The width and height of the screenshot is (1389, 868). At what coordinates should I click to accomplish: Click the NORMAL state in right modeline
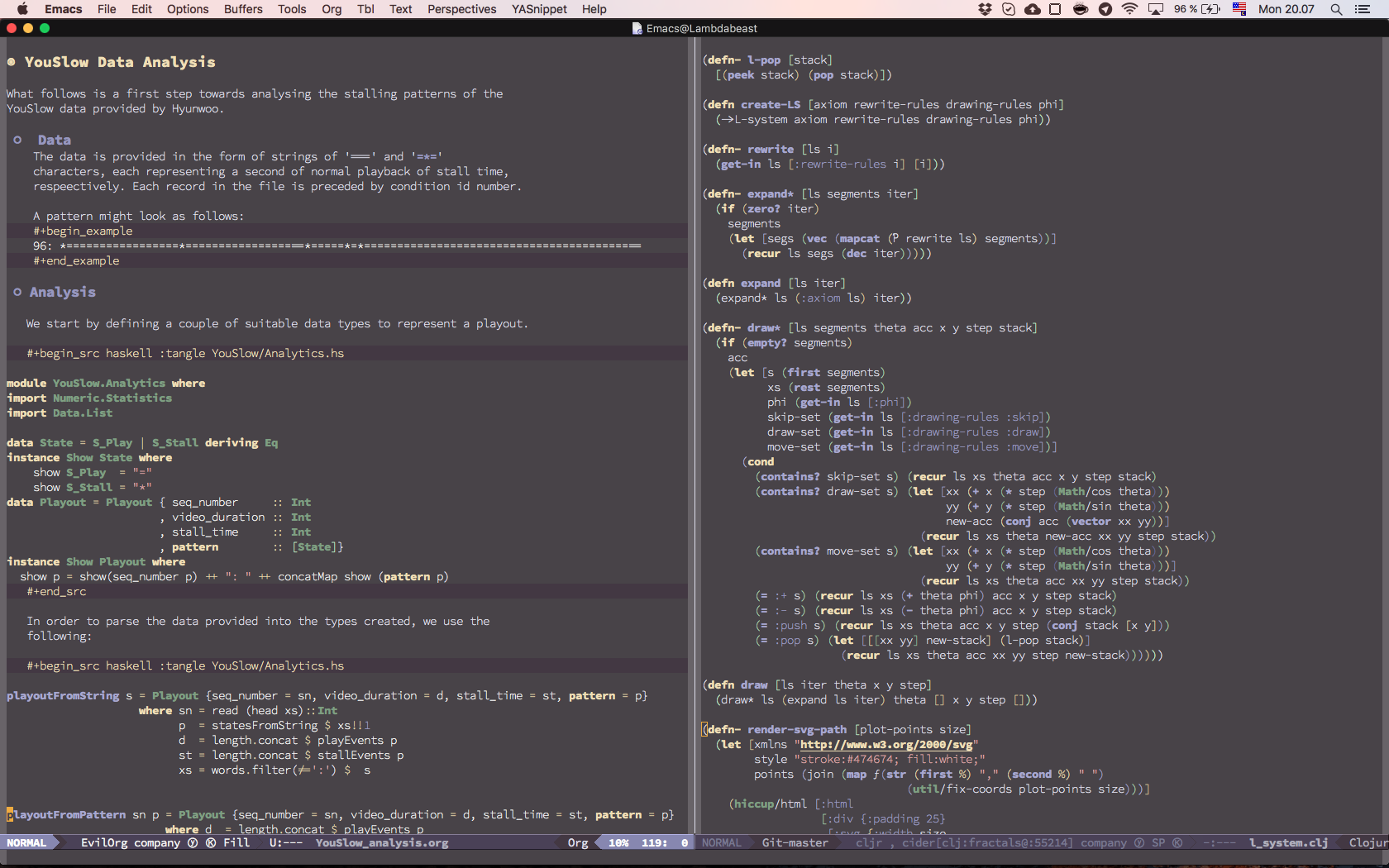pos(722,843)
